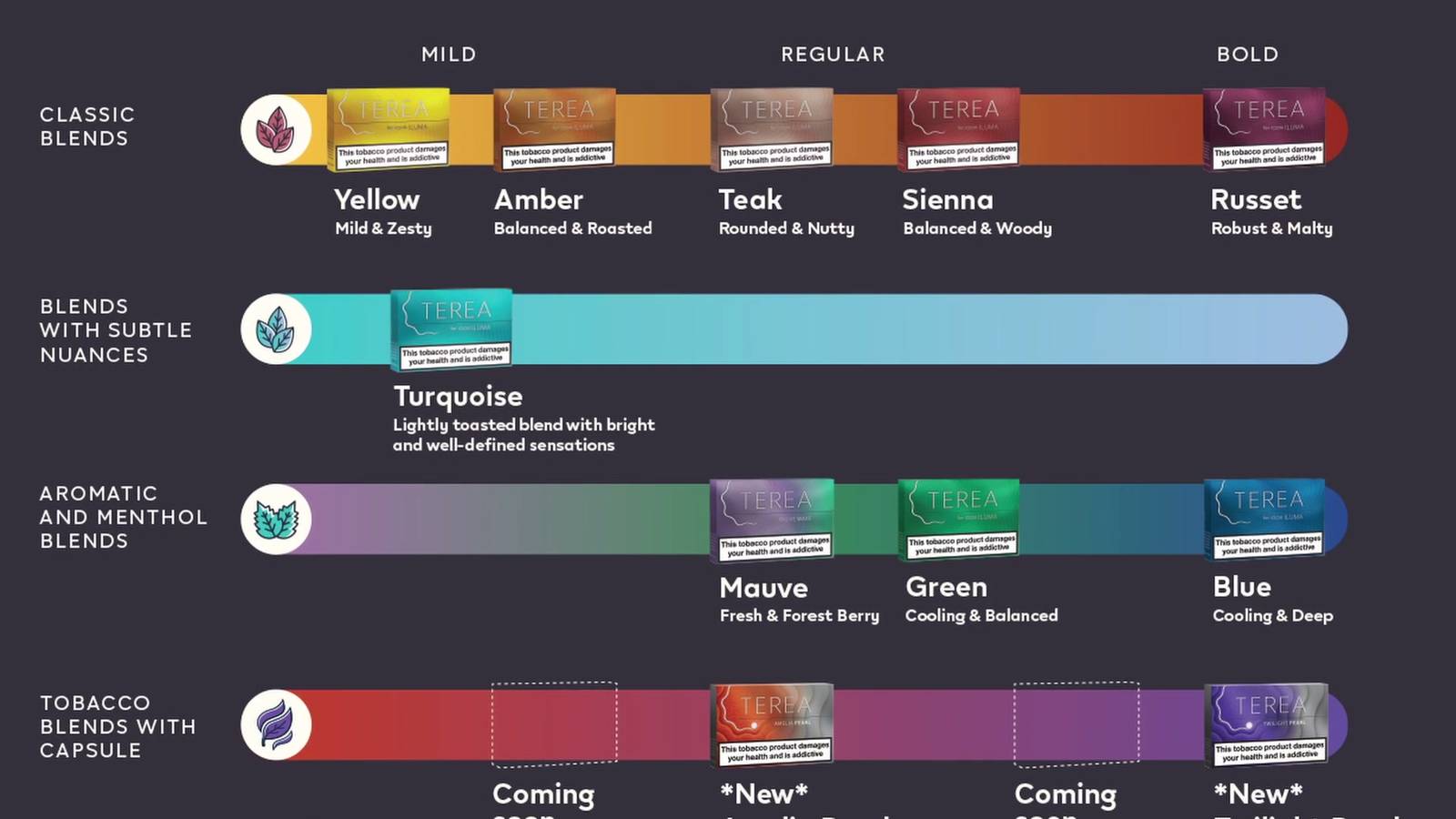The width and height of the screenshot is (1456, 819).
Task: Click the Turquoise product name
Action: [x=458, y=397]
